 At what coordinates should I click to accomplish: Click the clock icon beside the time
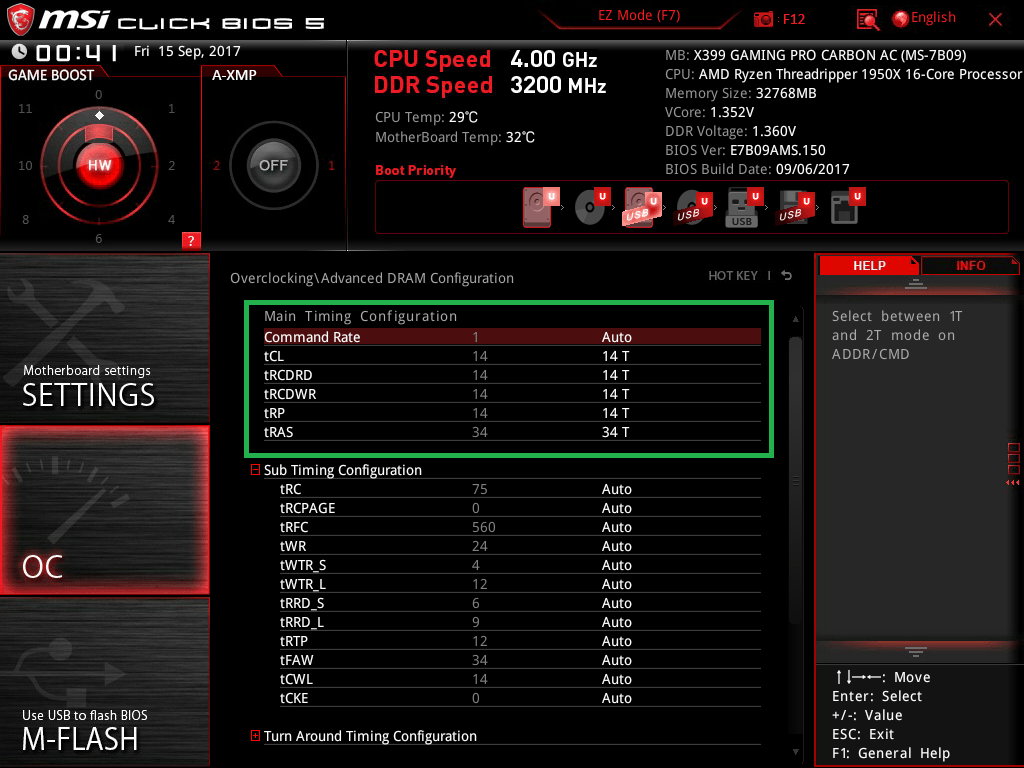pos(19,52)
